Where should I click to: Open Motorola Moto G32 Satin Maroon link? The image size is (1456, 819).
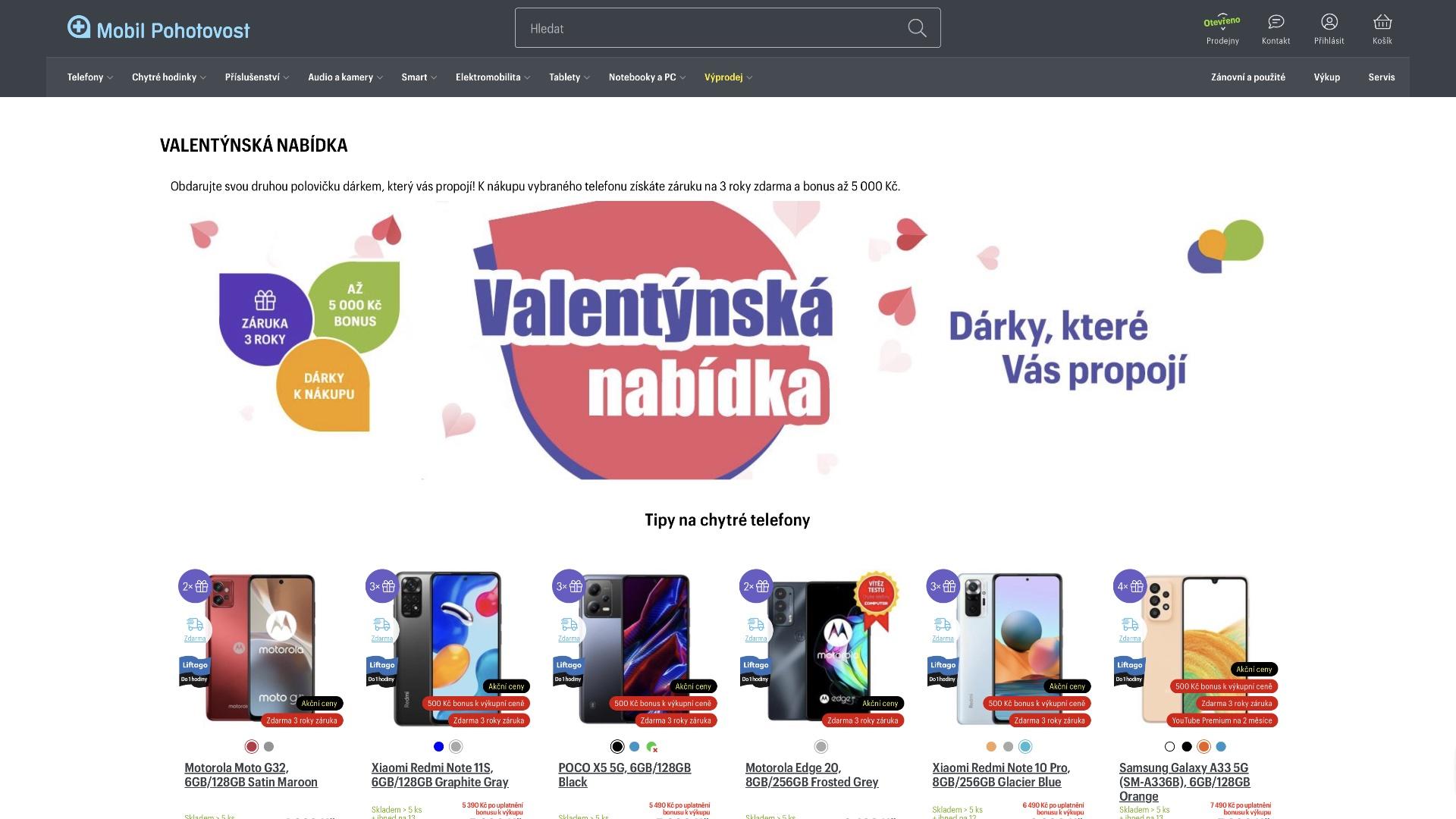pos(251,775)
